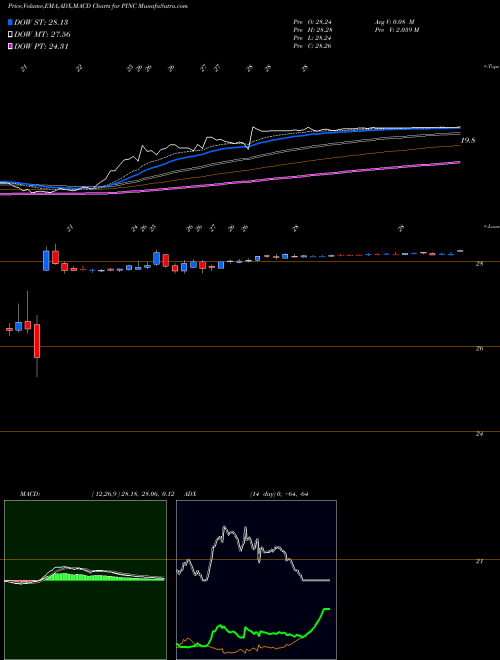Viewport: 500px width, 660px height.
Task: Click the MACD panel heading
Action: [x=30, y=494]
